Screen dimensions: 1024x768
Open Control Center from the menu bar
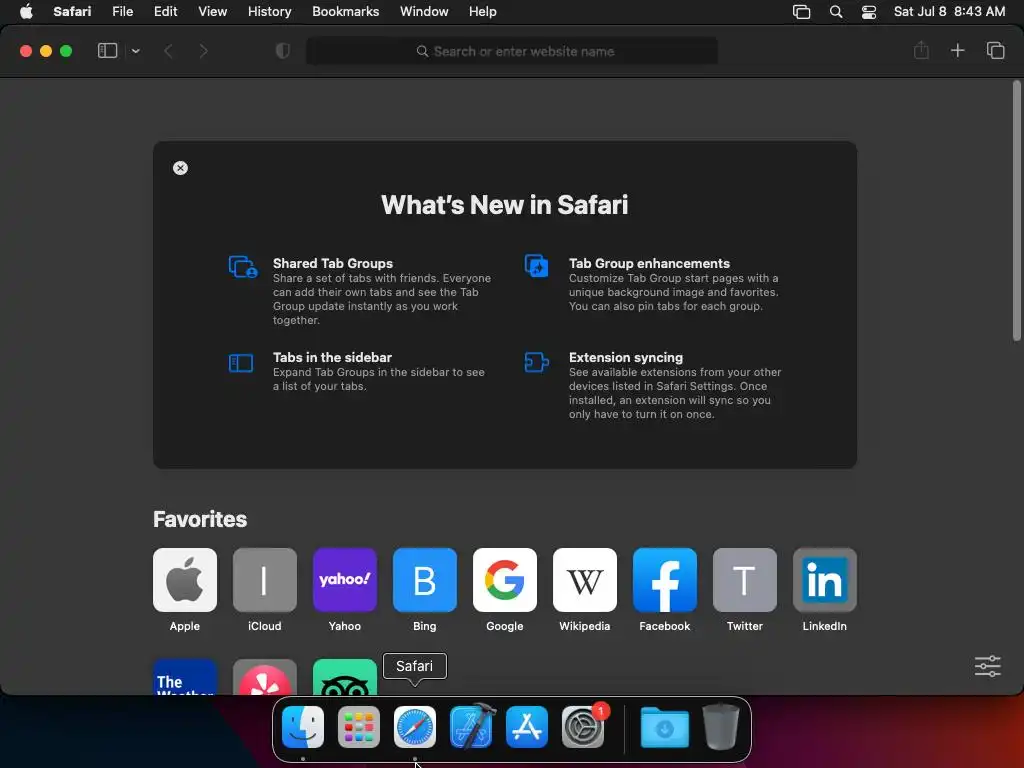coord(869,12)
